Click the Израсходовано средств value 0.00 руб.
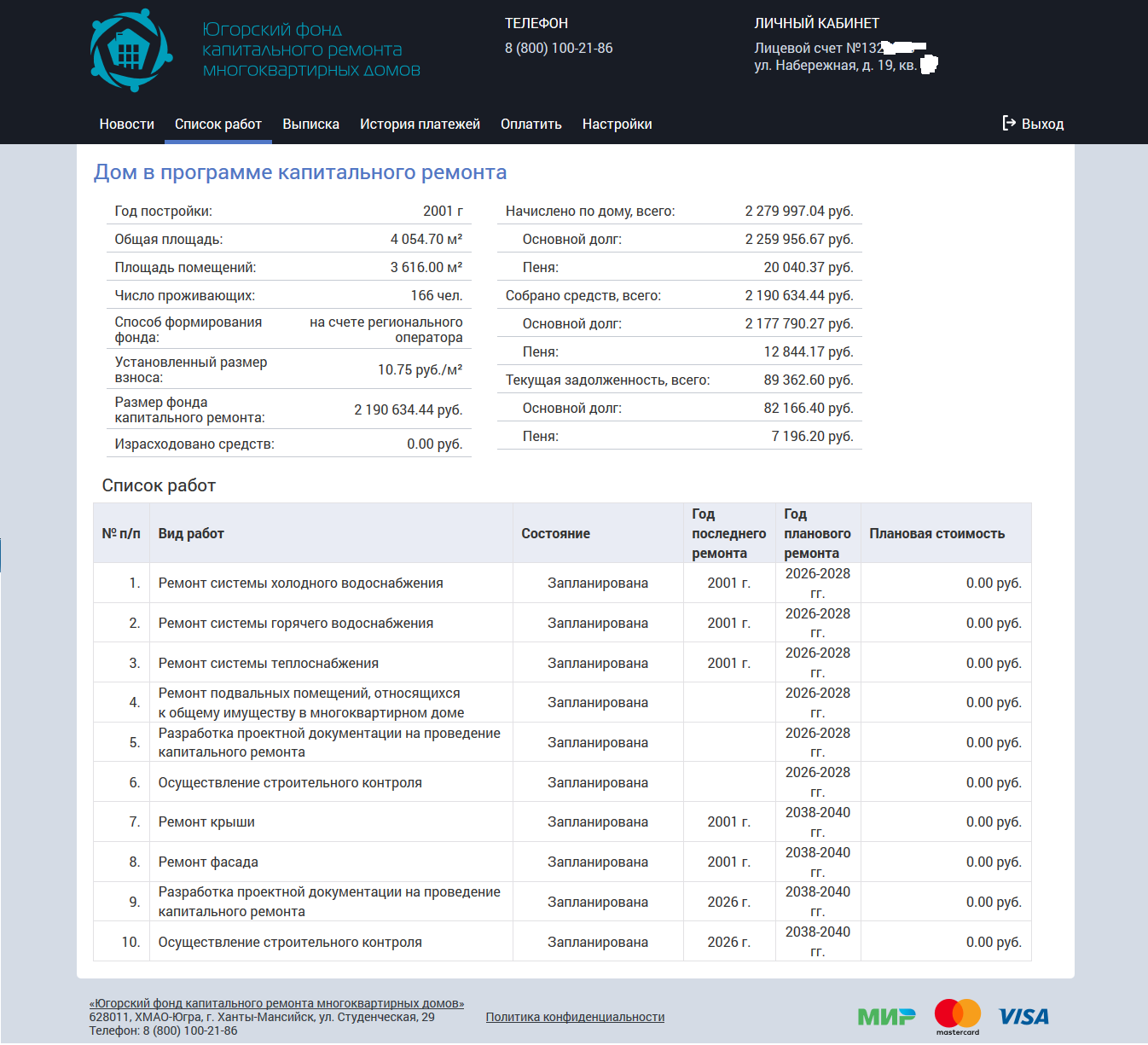 coord(435,444)
